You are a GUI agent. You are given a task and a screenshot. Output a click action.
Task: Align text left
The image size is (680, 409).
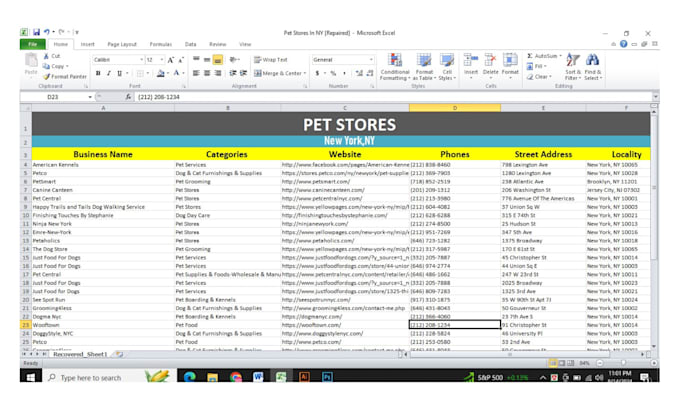pos(196,73)
